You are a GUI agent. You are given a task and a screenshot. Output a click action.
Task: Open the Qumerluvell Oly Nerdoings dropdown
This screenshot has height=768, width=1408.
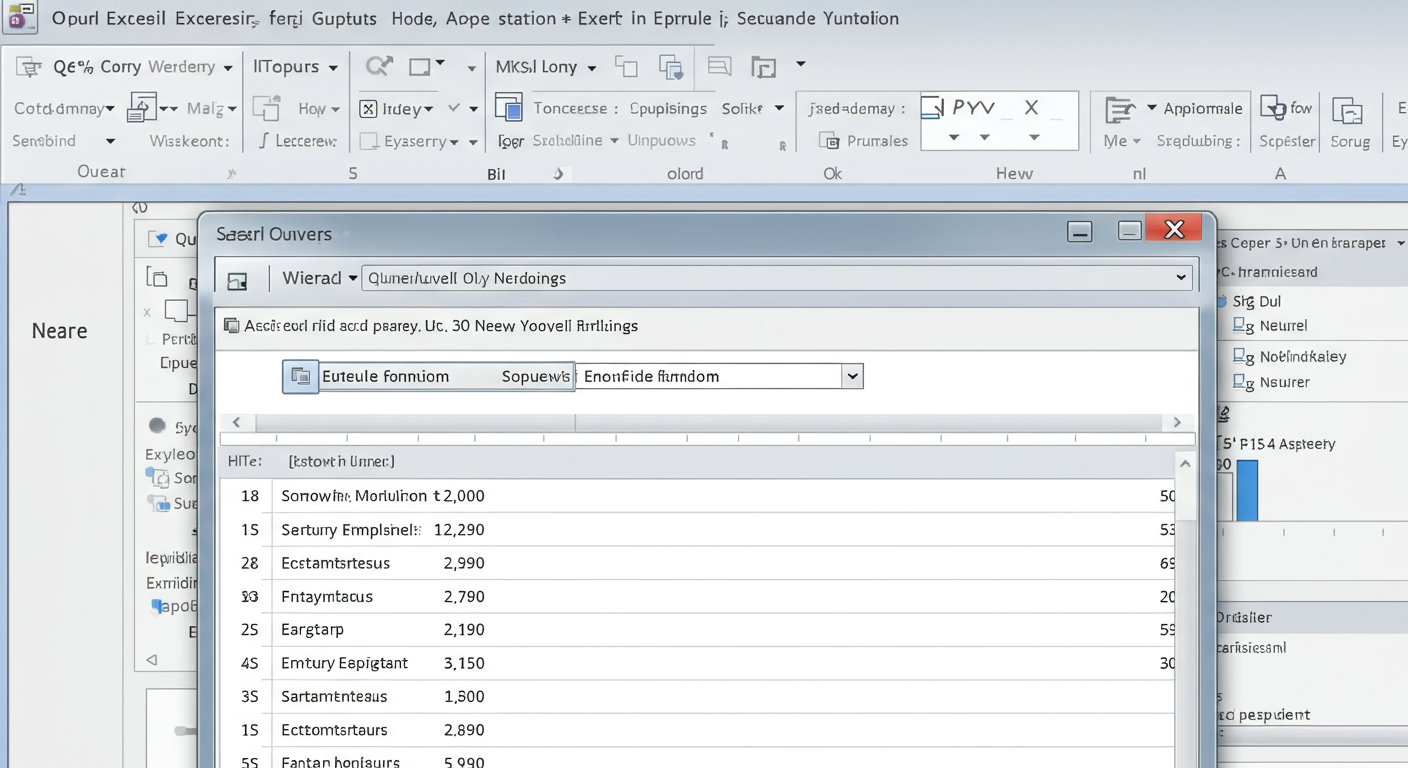tap(1180, 278)
